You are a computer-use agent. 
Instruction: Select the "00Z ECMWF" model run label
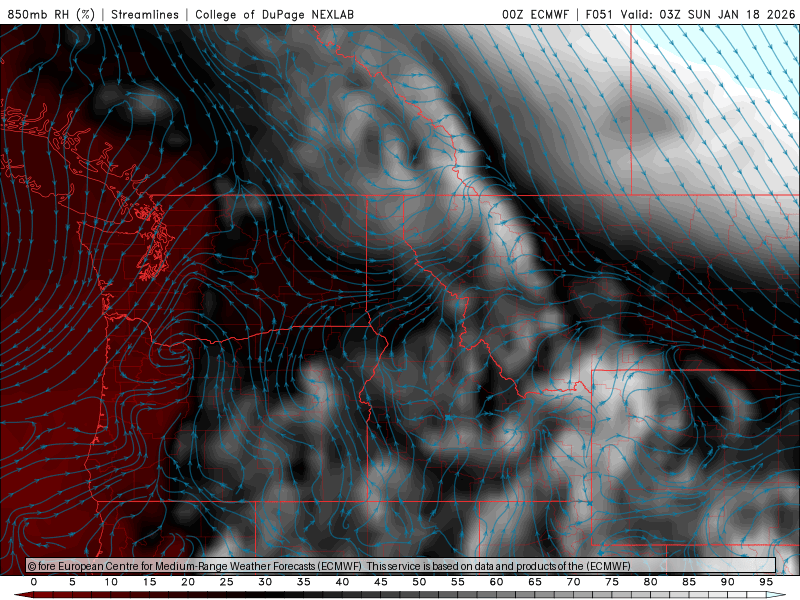click(x=535, y=14)
